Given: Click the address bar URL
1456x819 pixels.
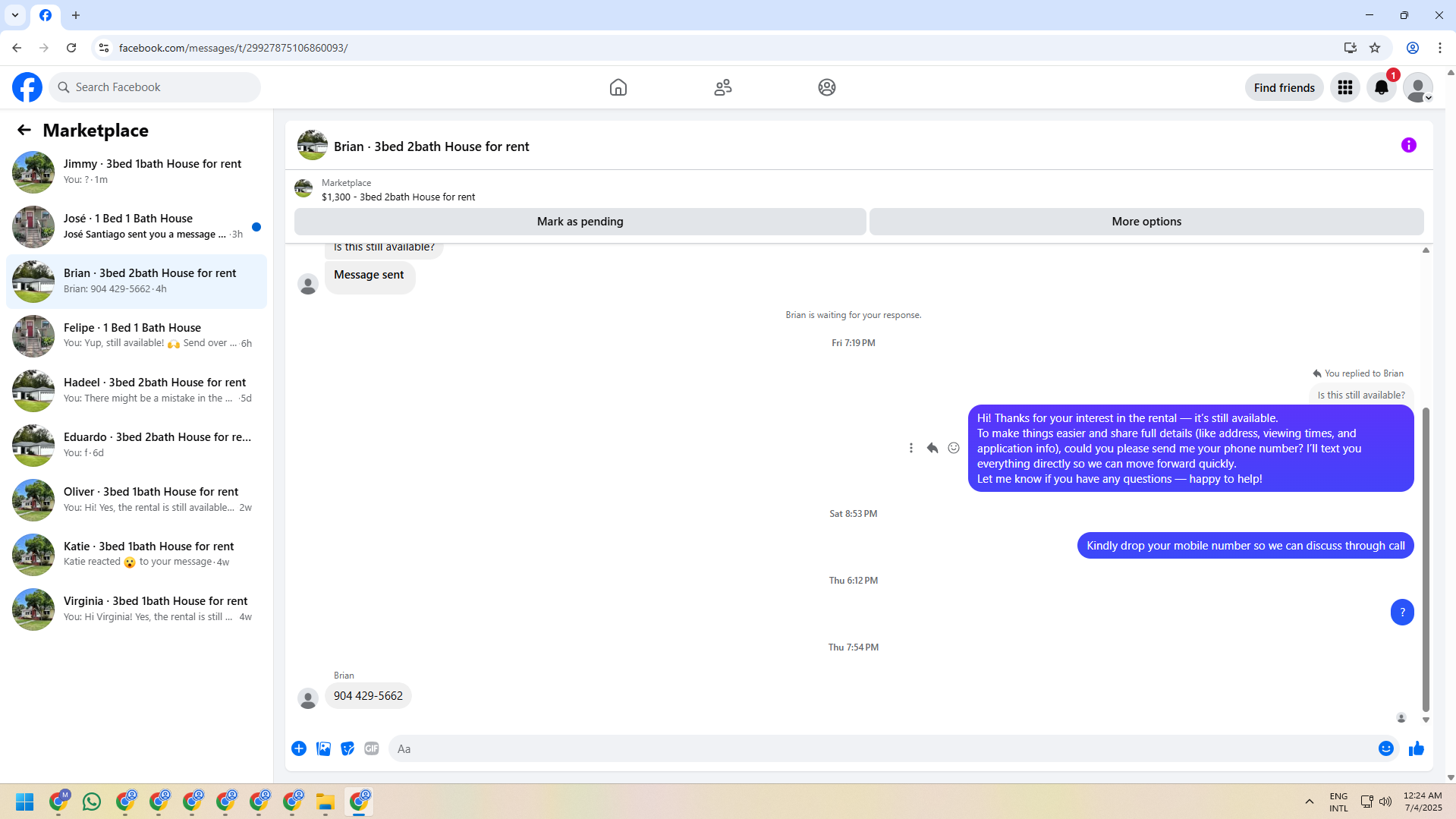Looking at the screenshot, I should (233, 48).
